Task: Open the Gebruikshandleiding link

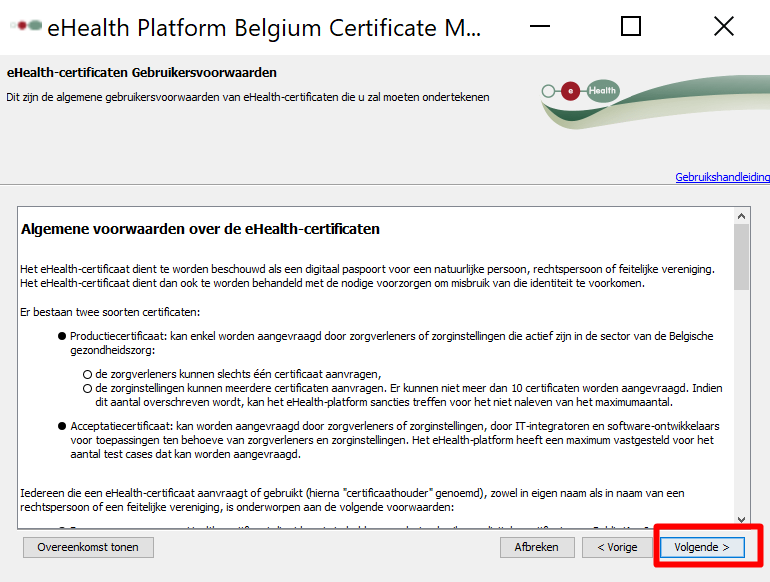Action: coord(722,177)
